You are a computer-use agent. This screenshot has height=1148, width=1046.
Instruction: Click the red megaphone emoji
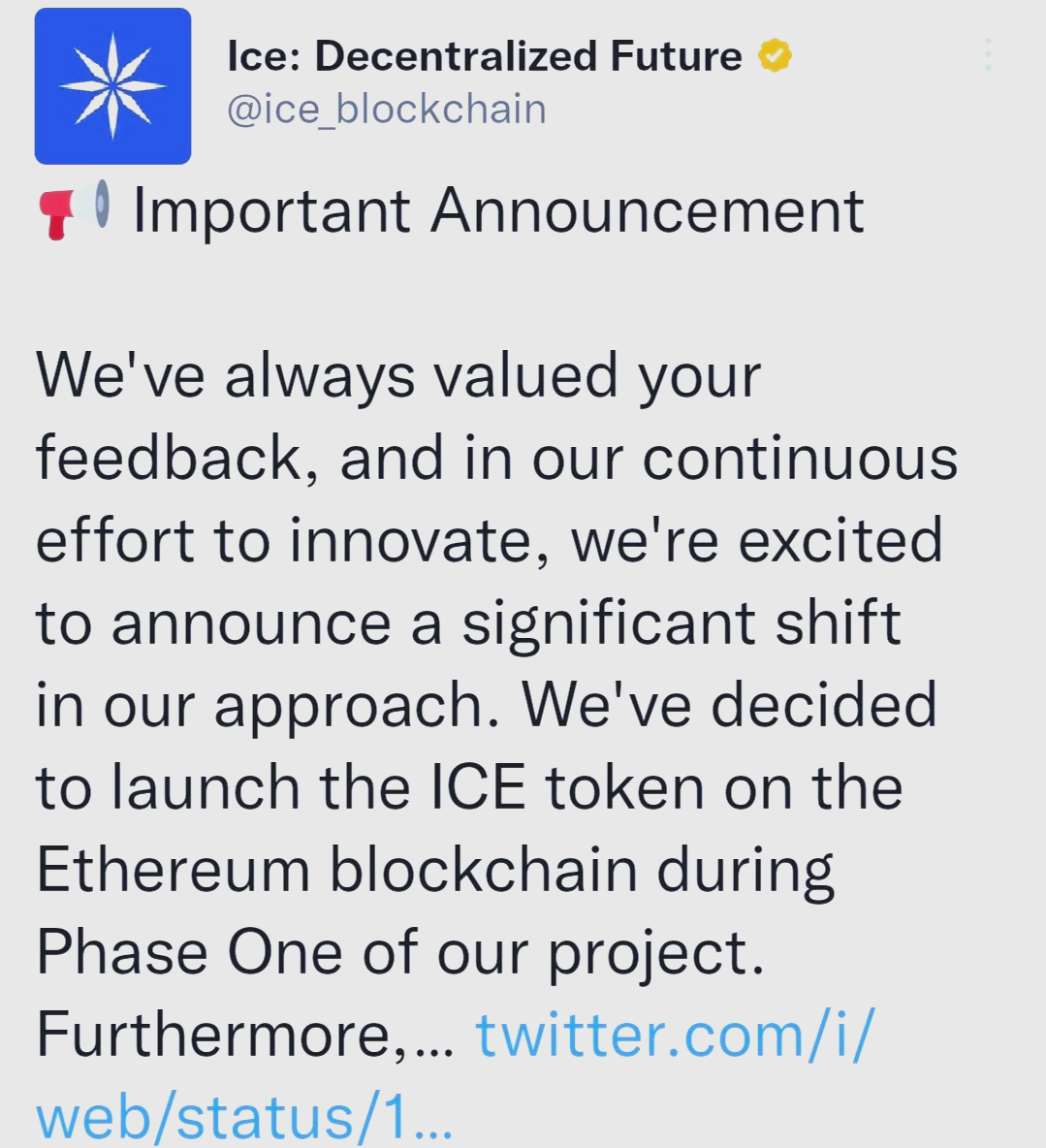(58, 211)
